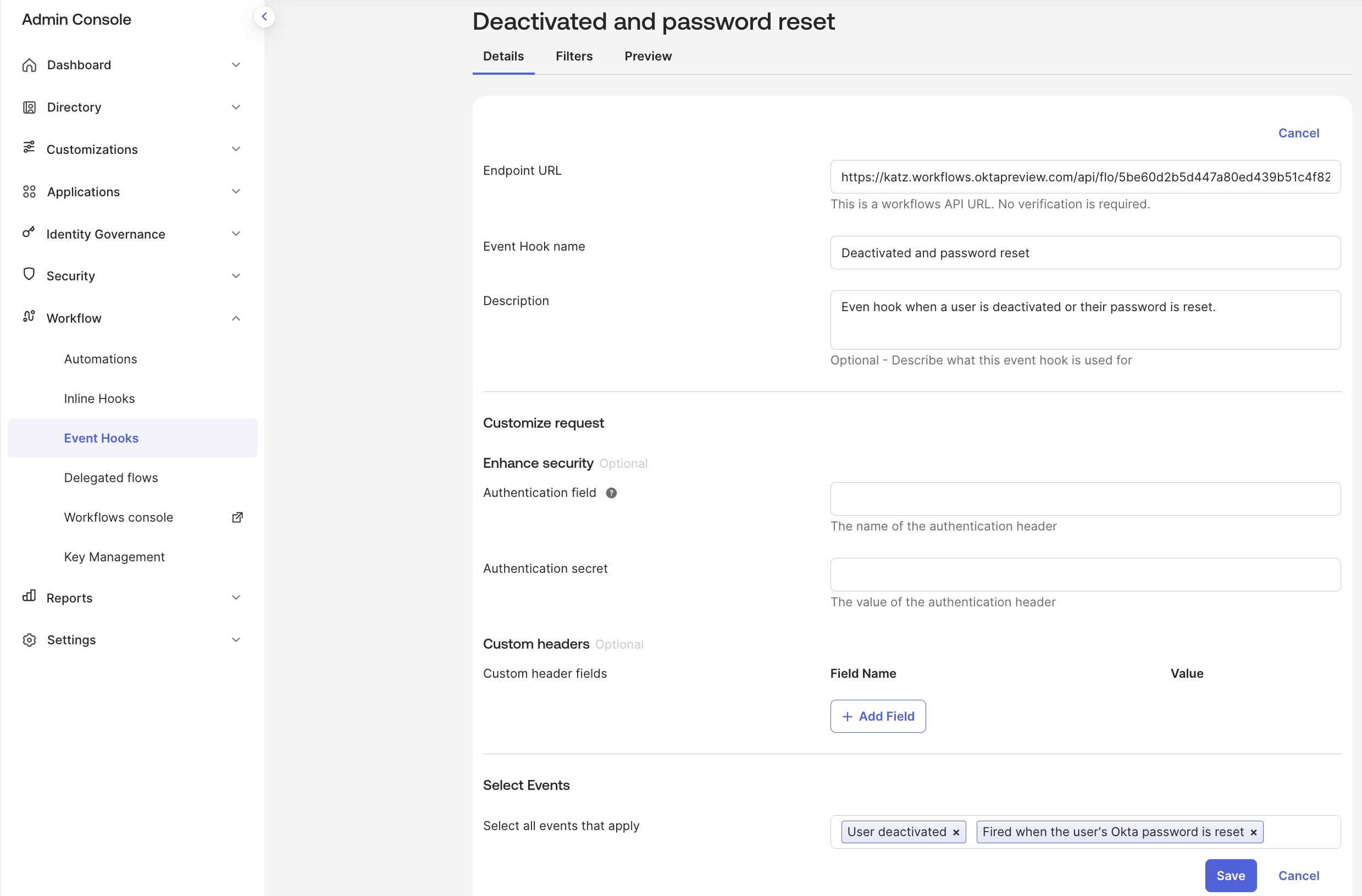Click the Save button
The height and width of the screenshot is (896, 1362).
pyautogui.click(x=1231, y=876)
